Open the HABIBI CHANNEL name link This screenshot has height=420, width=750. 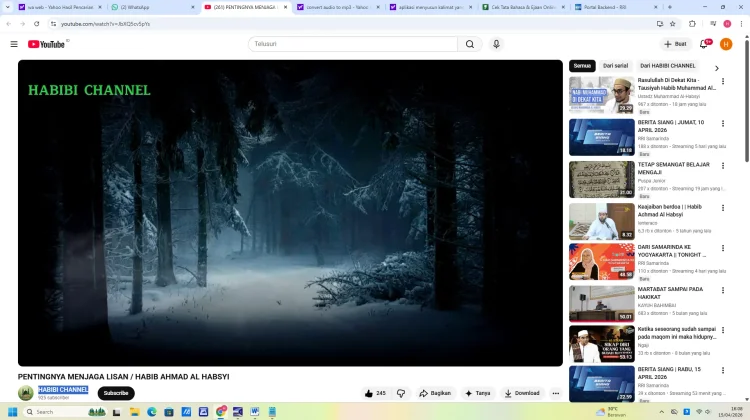point(63,390)
